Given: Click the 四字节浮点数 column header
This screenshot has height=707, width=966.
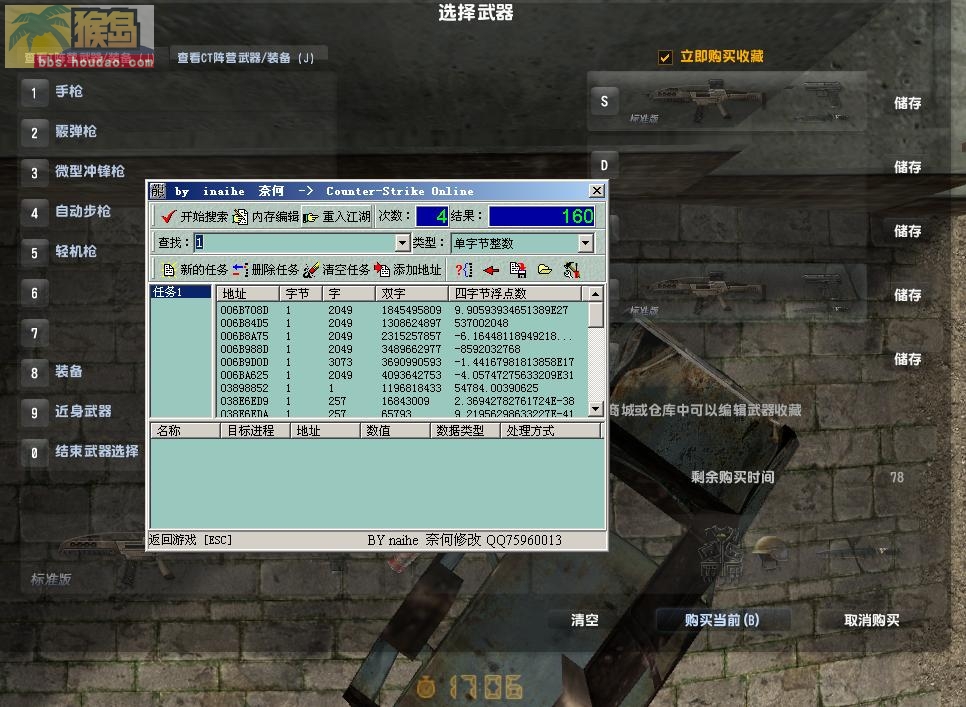Looking at the screenshot, I should 514,293.
